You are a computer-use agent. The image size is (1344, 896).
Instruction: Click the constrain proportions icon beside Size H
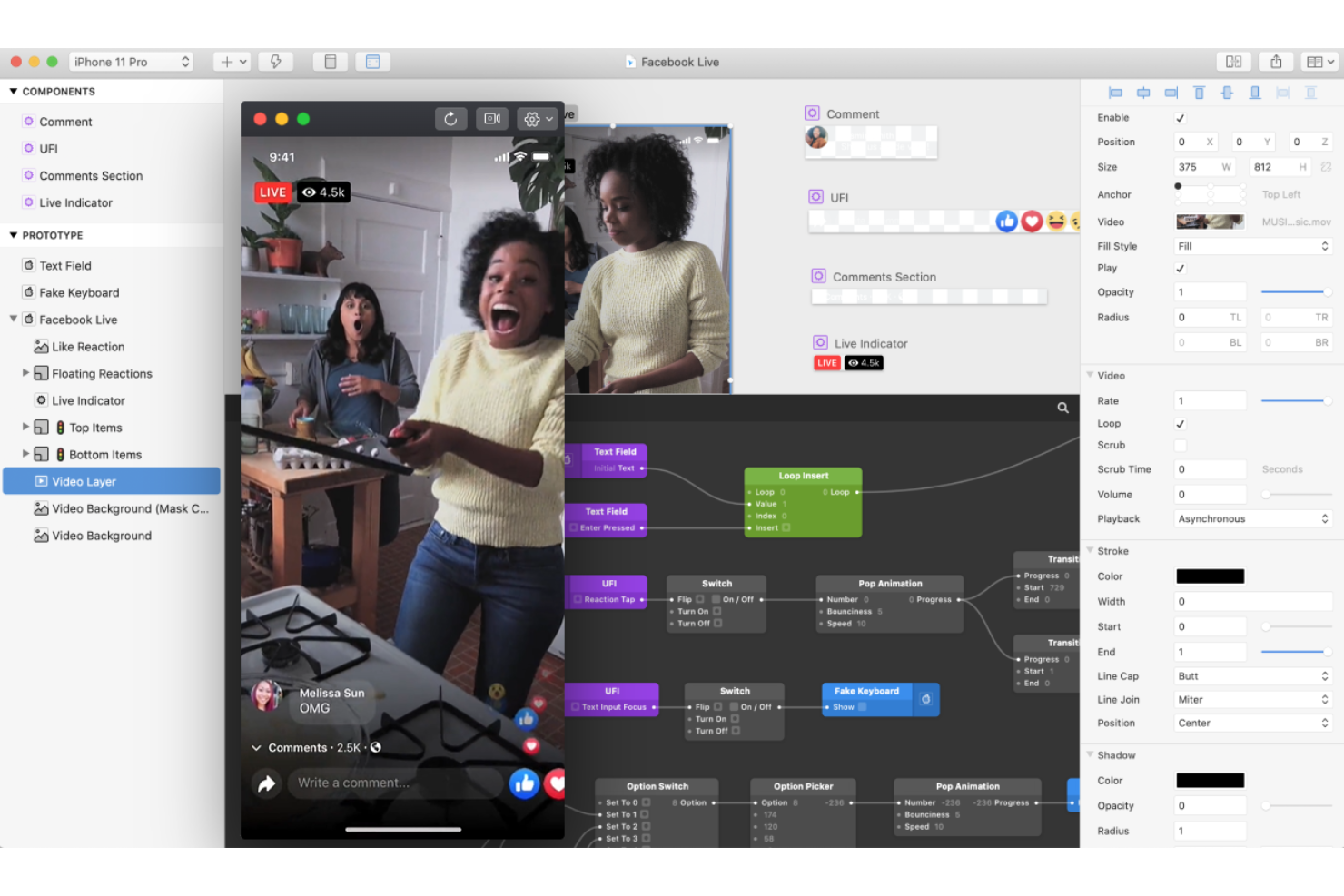click(1326, 167)
